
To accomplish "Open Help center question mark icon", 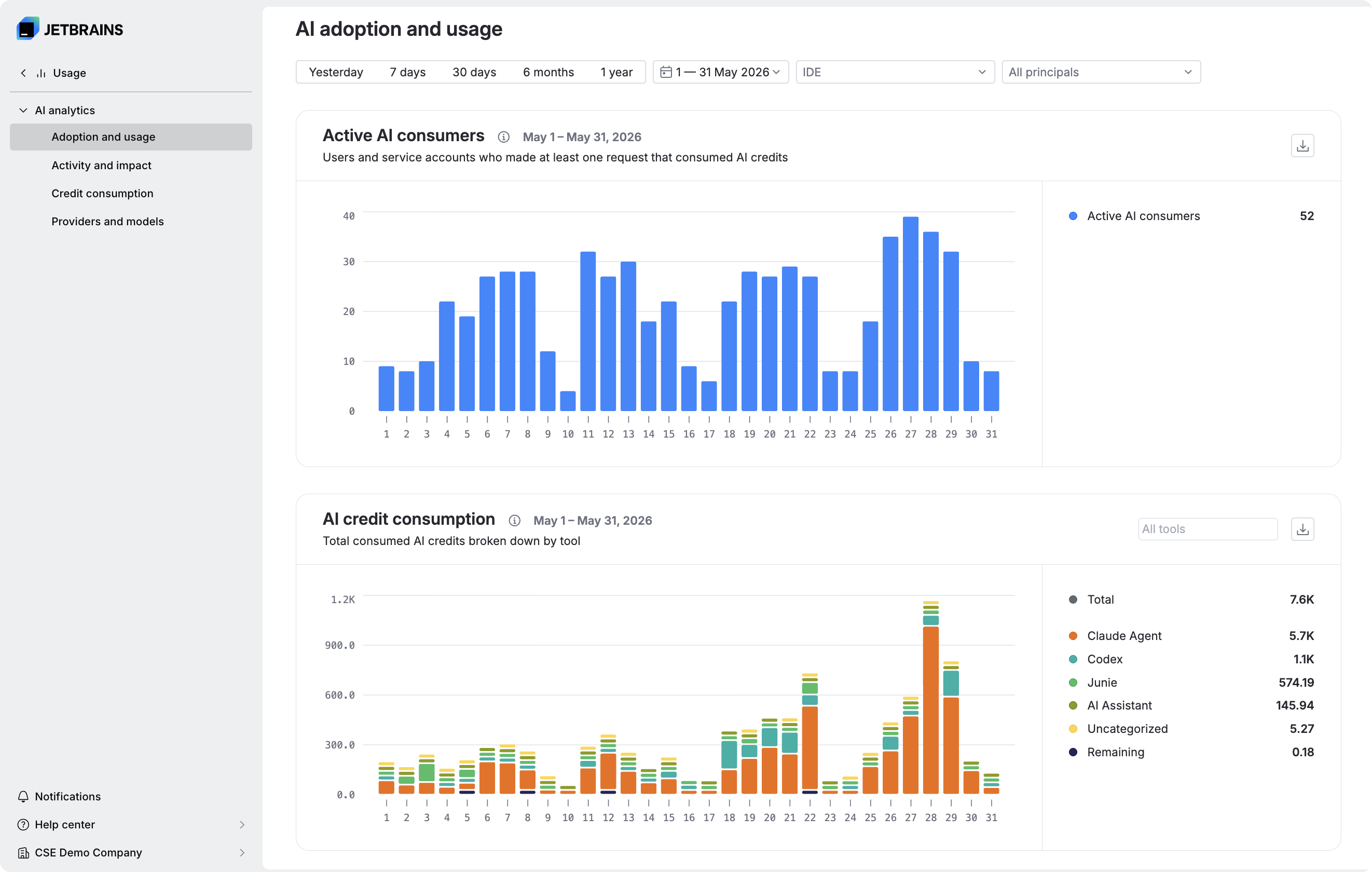I will pos(23,824).
